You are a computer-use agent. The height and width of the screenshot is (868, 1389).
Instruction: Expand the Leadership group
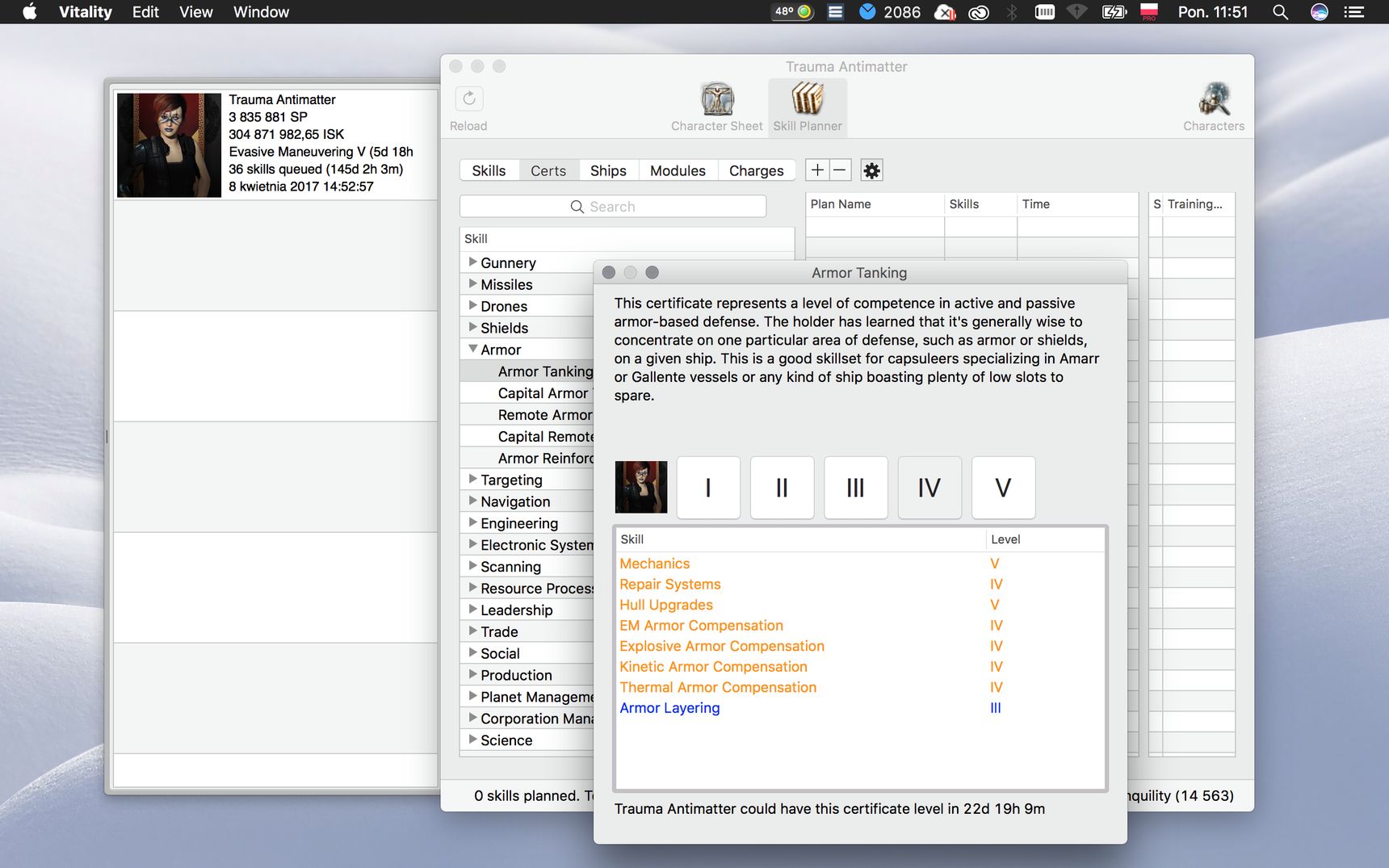point(472,610)
